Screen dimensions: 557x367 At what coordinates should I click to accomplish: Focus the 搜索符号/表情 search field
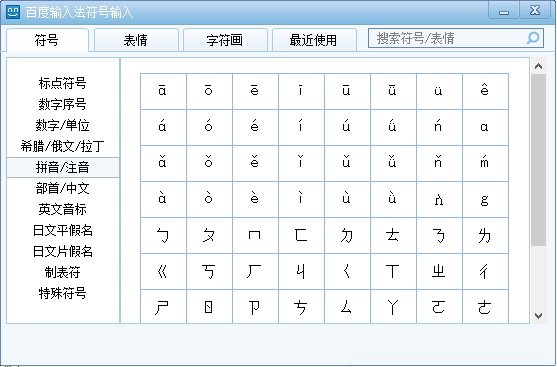pos(456,38)
